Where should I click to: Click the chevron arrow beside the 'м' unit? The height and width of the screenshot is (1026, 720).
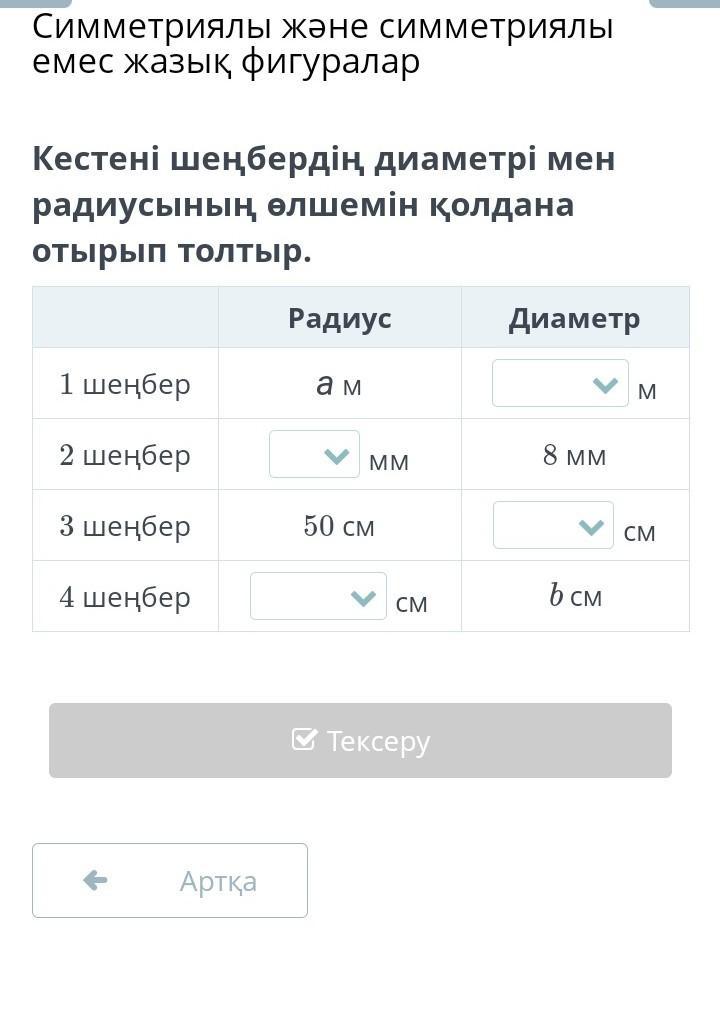coord(605,385)
